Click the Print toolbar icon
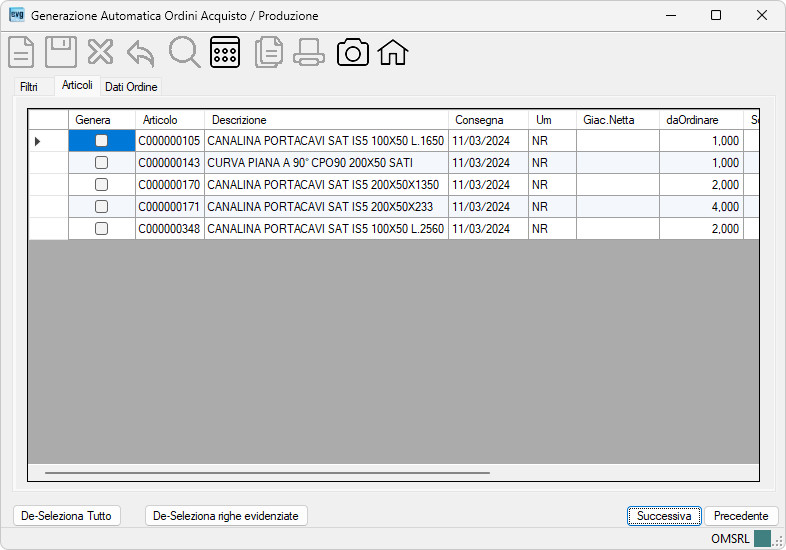The image size is (786, 550). pos(309,53)
